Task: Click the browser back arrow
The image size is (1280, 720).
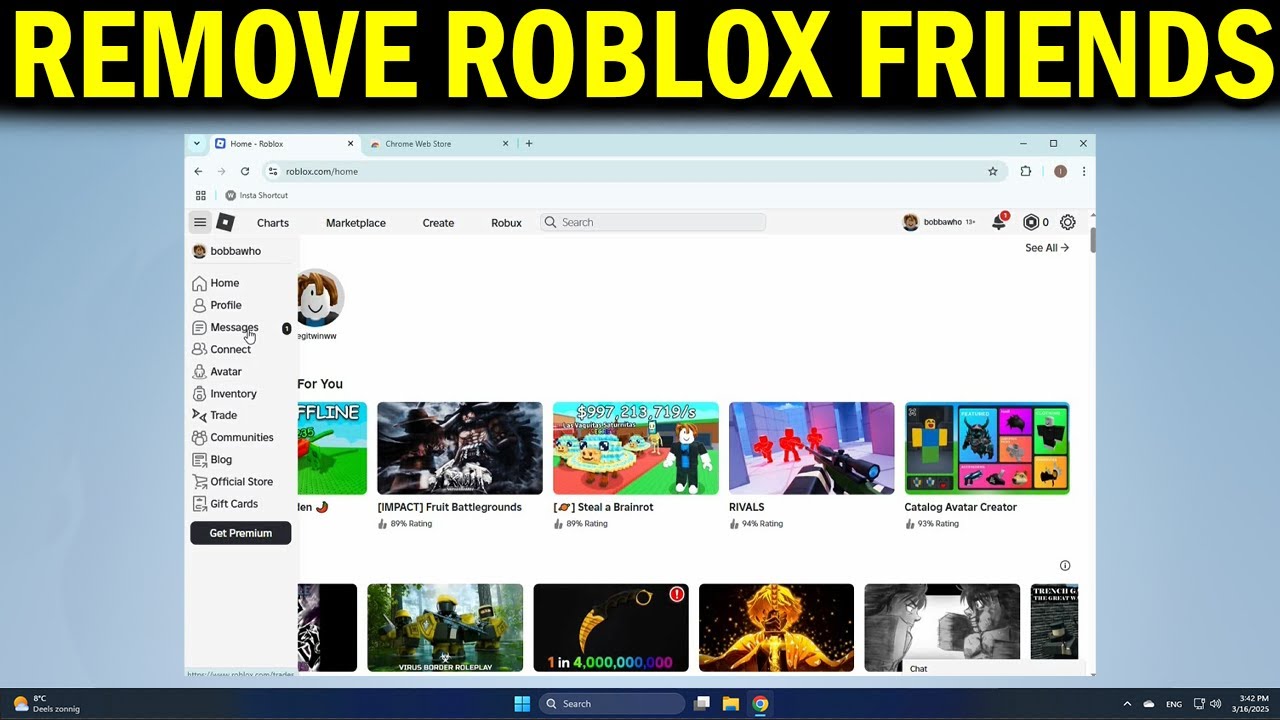Action: point(198,171)
